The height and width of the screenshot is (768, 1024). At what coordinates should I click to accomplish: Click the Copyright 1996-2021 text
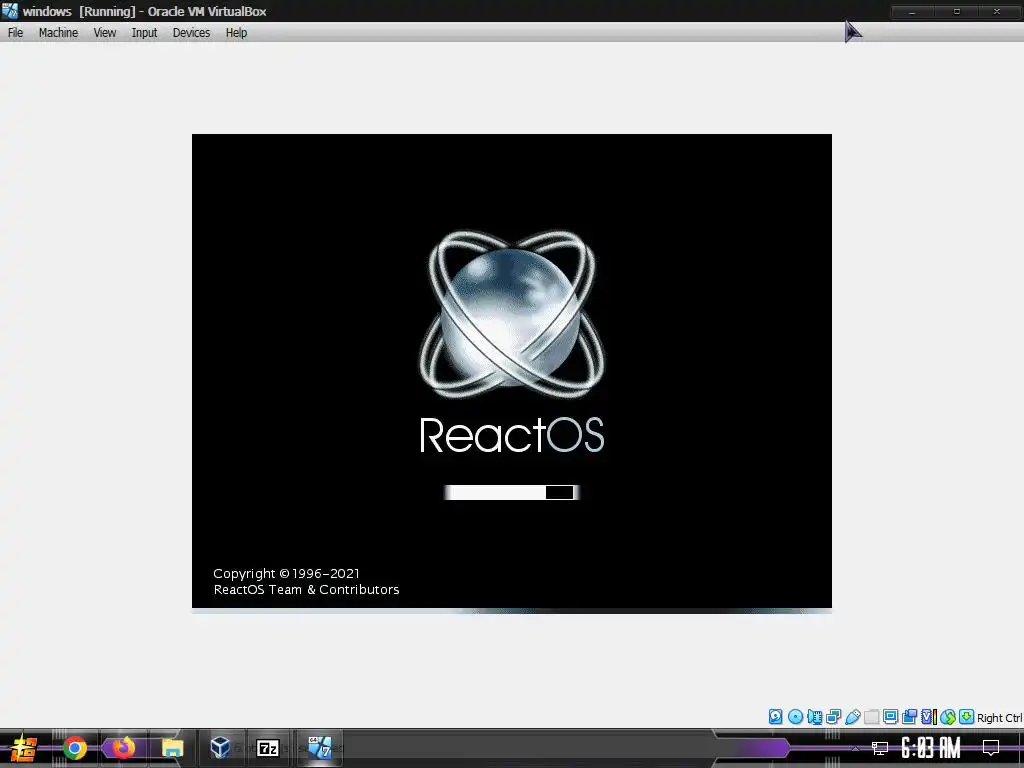286,573
